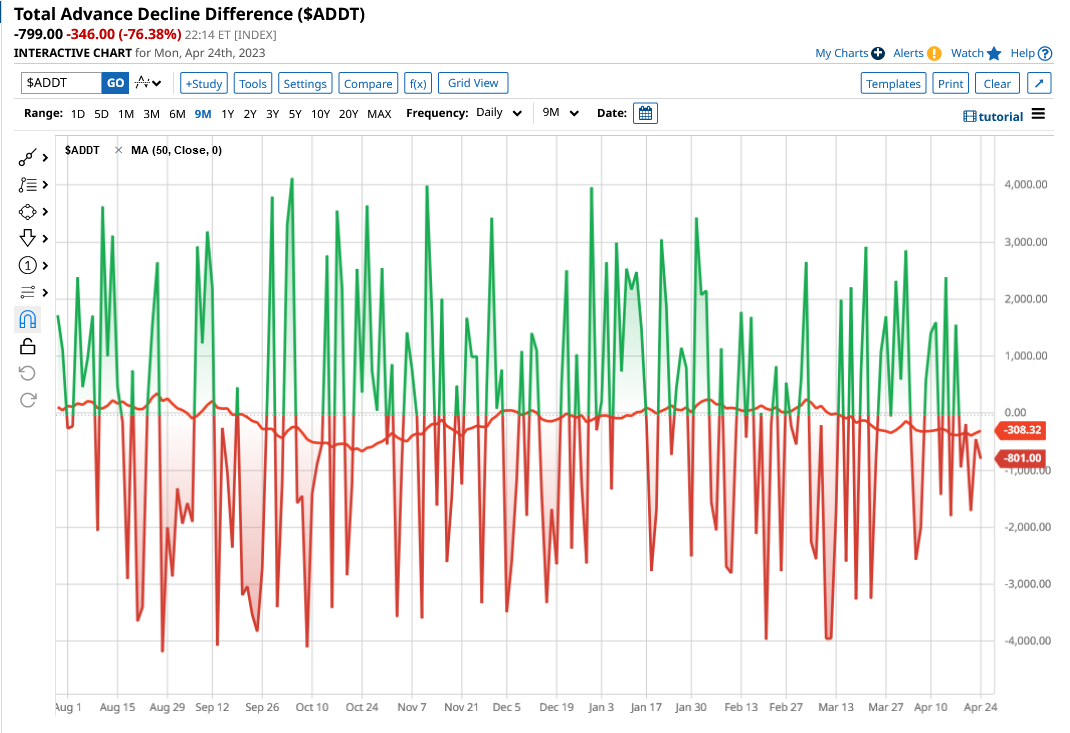This screenshot has height=733, width=1070.
Task: Open the 9M period dropdown
Action: coord(560,113)
